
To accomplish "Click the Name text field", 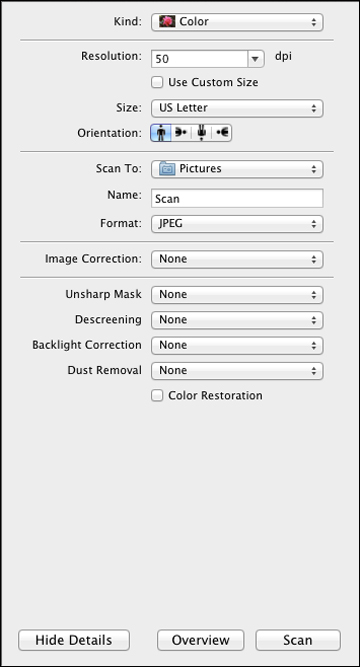I will pos(237,199).
